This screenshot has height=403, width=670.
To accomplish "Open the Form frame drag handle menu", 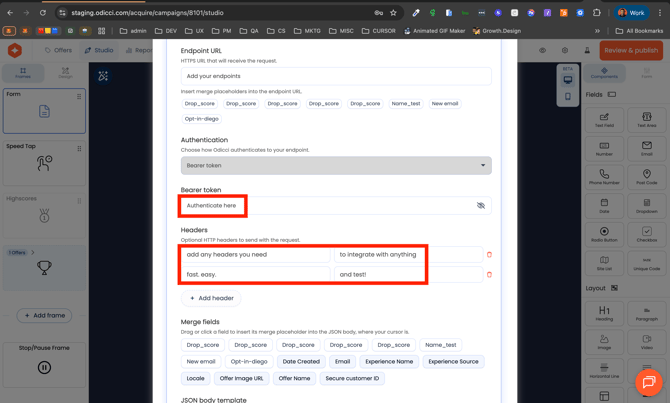I will tap(79, 97).
